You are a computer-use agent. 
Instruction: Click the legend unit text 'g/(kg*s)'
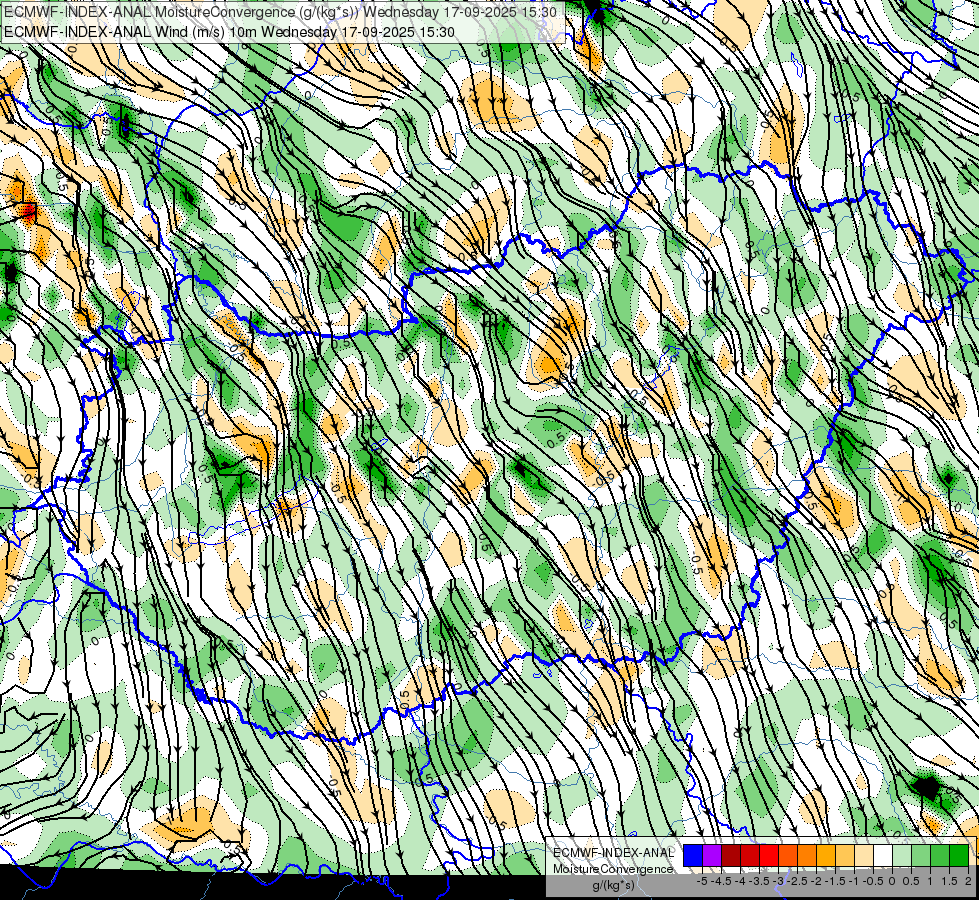(x=613, y=885)
